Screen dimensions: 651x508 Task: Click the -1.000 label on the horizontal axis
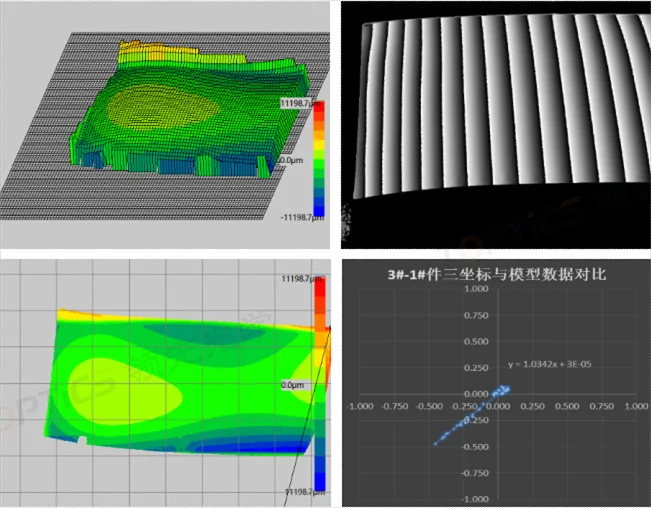point(360,406)
